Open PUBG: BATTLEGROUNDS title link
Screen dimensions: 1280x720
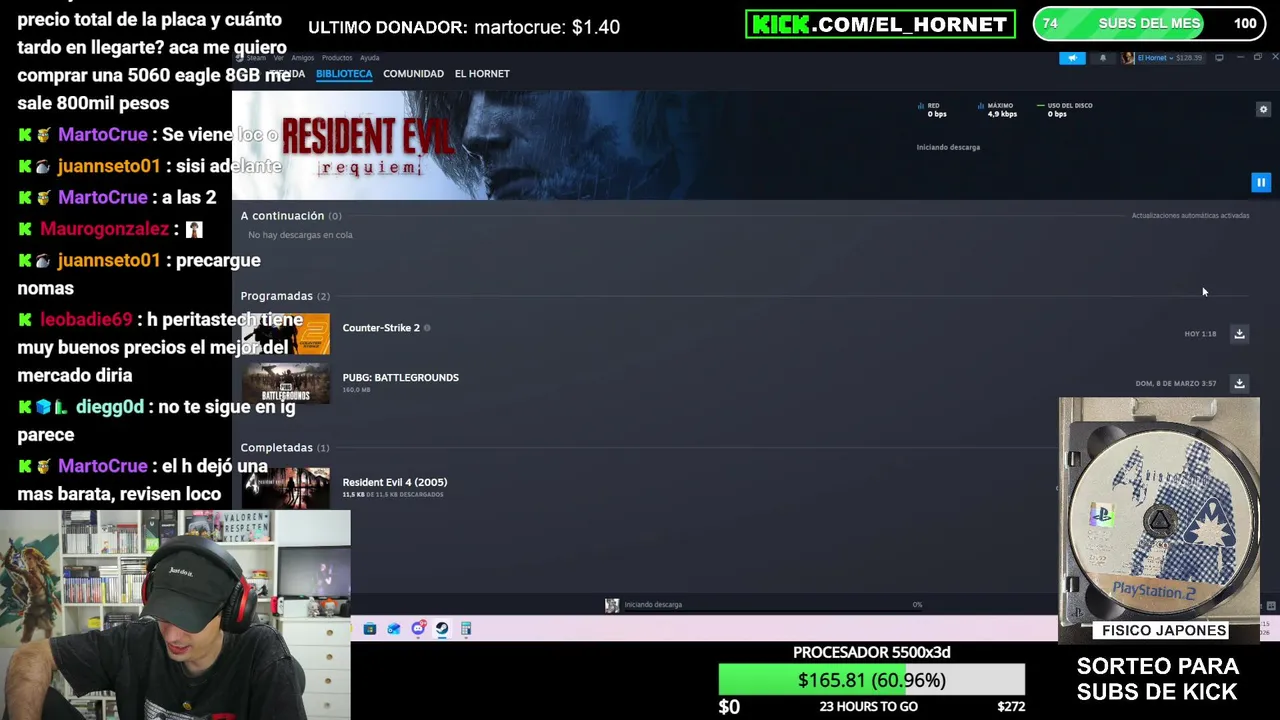tap(400, 378)
